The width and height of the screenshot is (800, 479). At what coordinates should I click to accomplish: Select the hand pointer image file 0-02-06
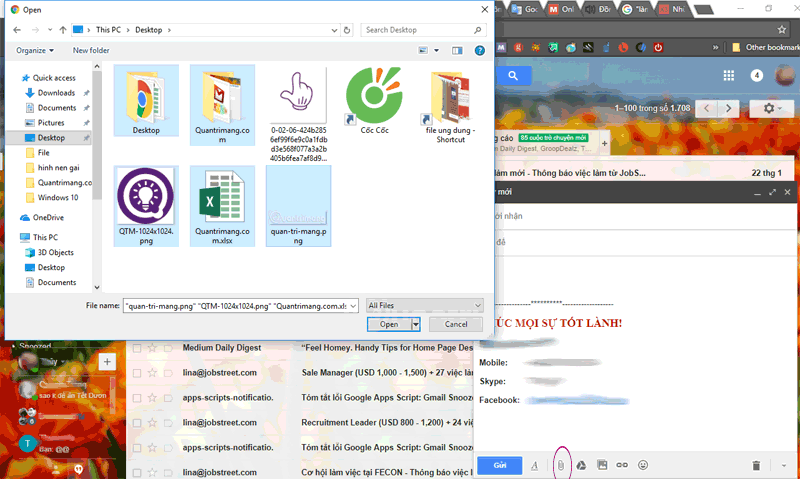click(298, 114)
